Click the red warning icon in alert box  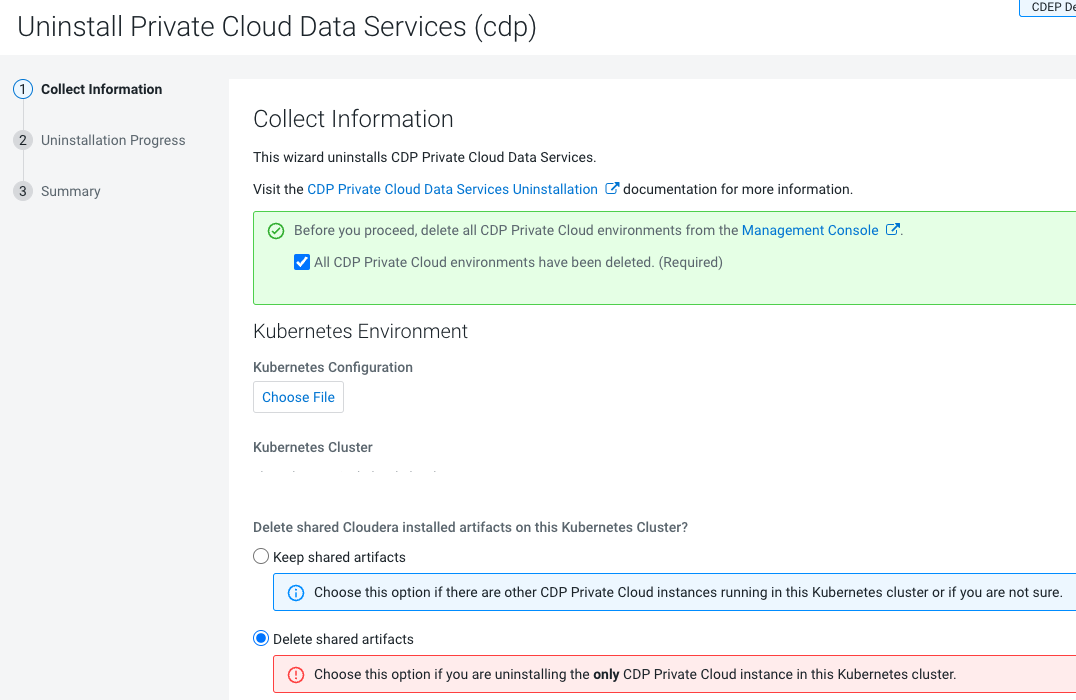296,675
